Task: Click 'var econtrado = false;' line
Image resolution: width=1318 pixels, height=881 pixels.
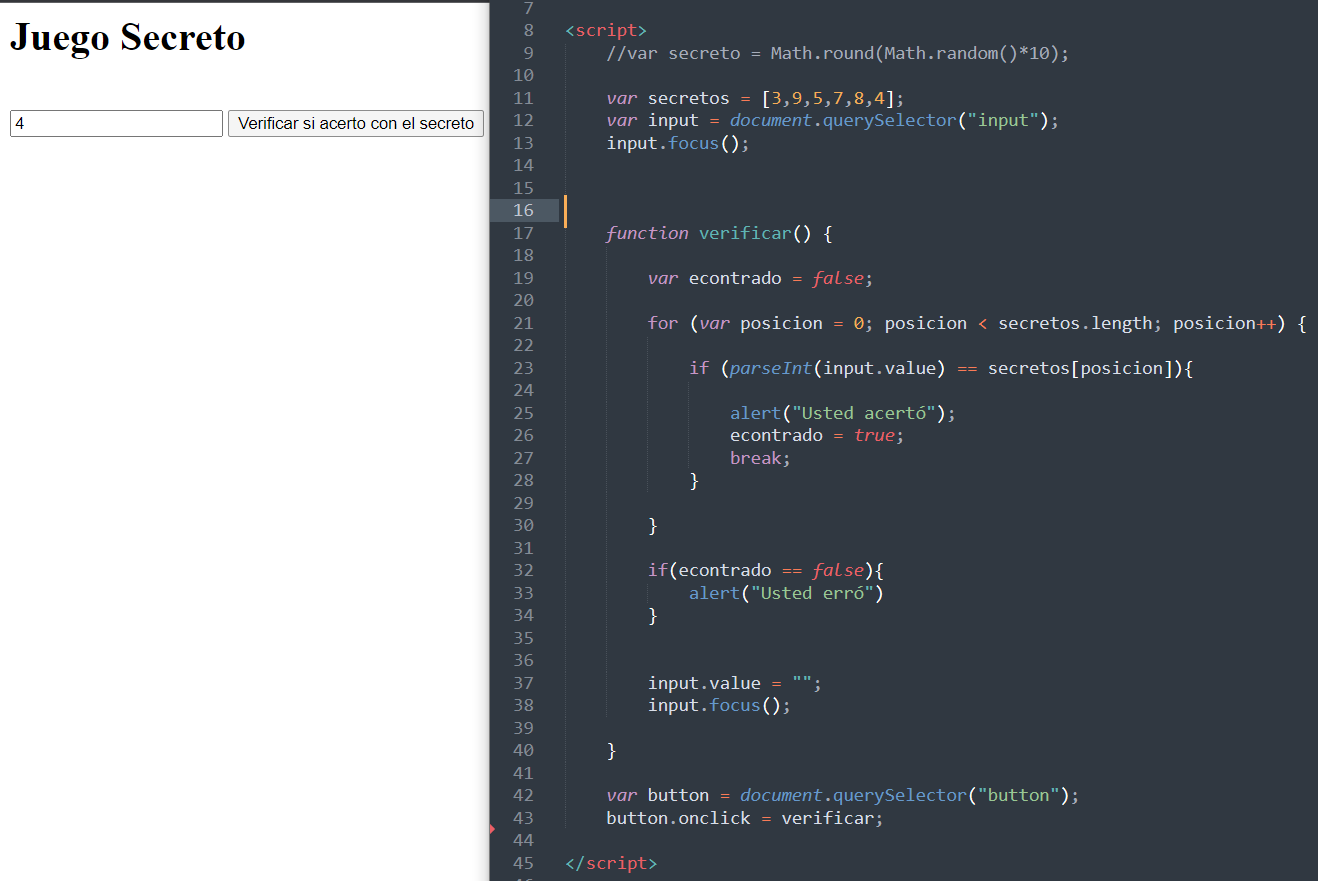Action: [761, 278]
